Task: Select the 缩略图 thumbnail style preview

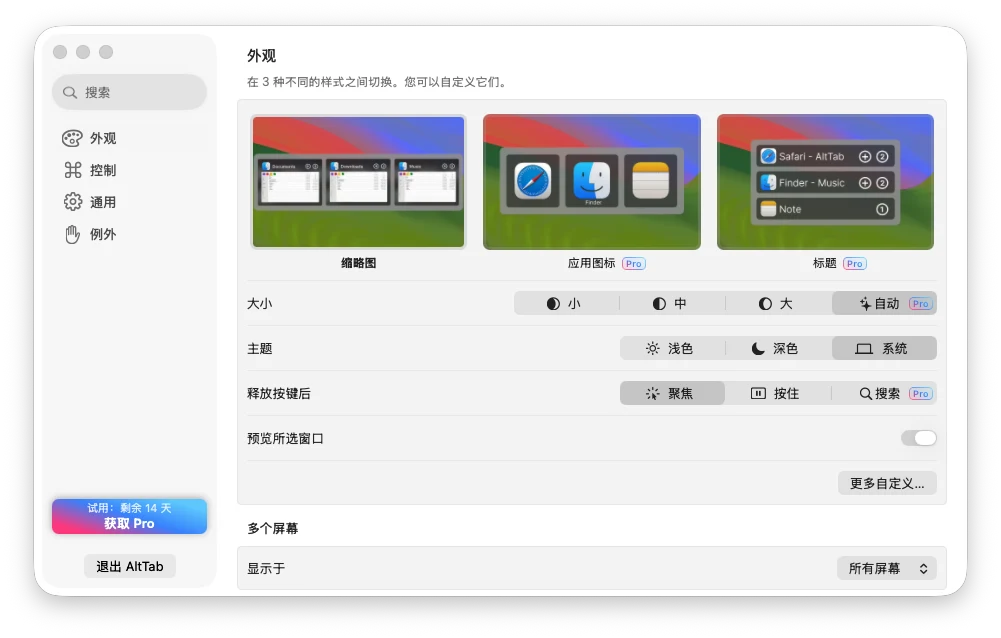Action: [x=358, y=181]
